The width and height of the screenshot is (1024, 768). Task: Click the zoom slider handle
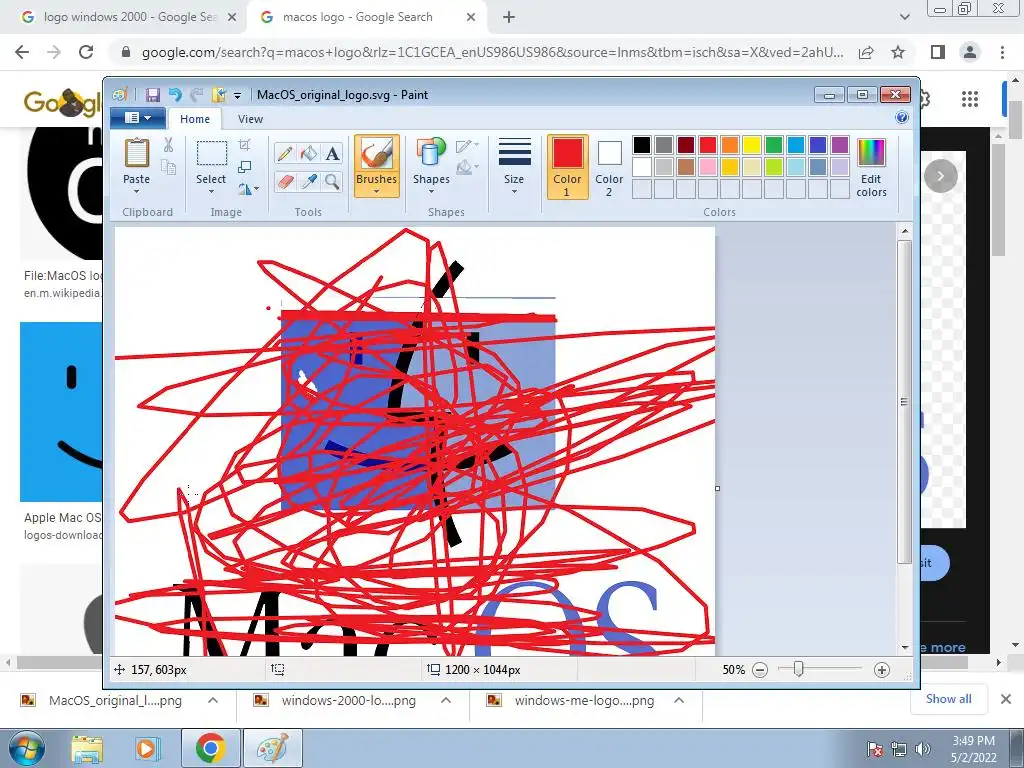pyautogui.click(x=798, y=669)
